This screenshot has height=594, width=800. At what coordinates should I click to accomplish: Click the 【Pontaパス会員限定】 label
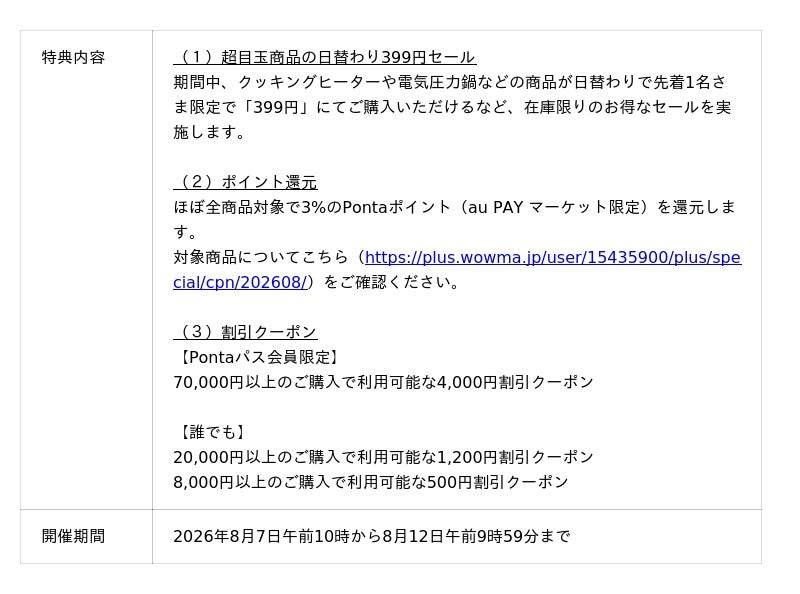[x=256, y=357]
